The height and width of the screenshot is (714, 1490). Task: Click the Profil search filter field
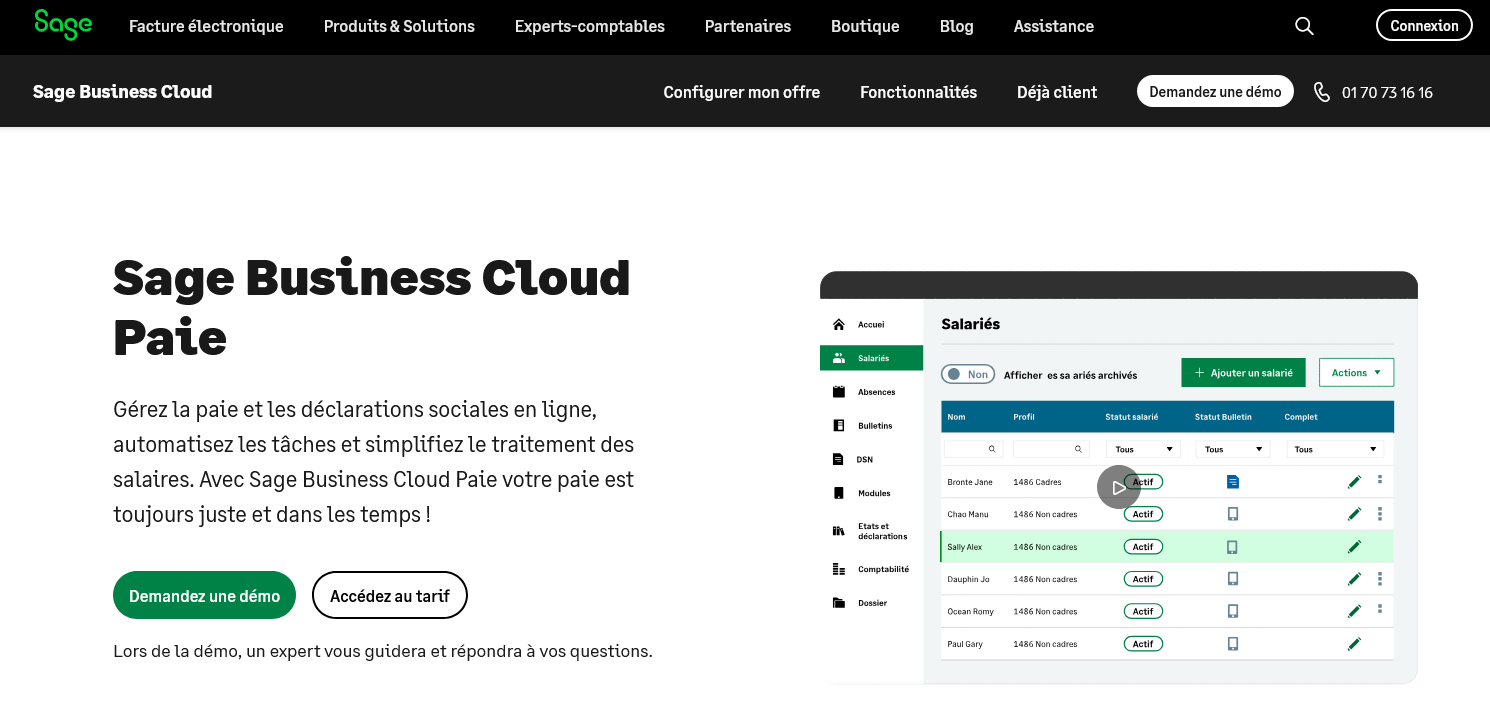click(x=1051, y=449)
